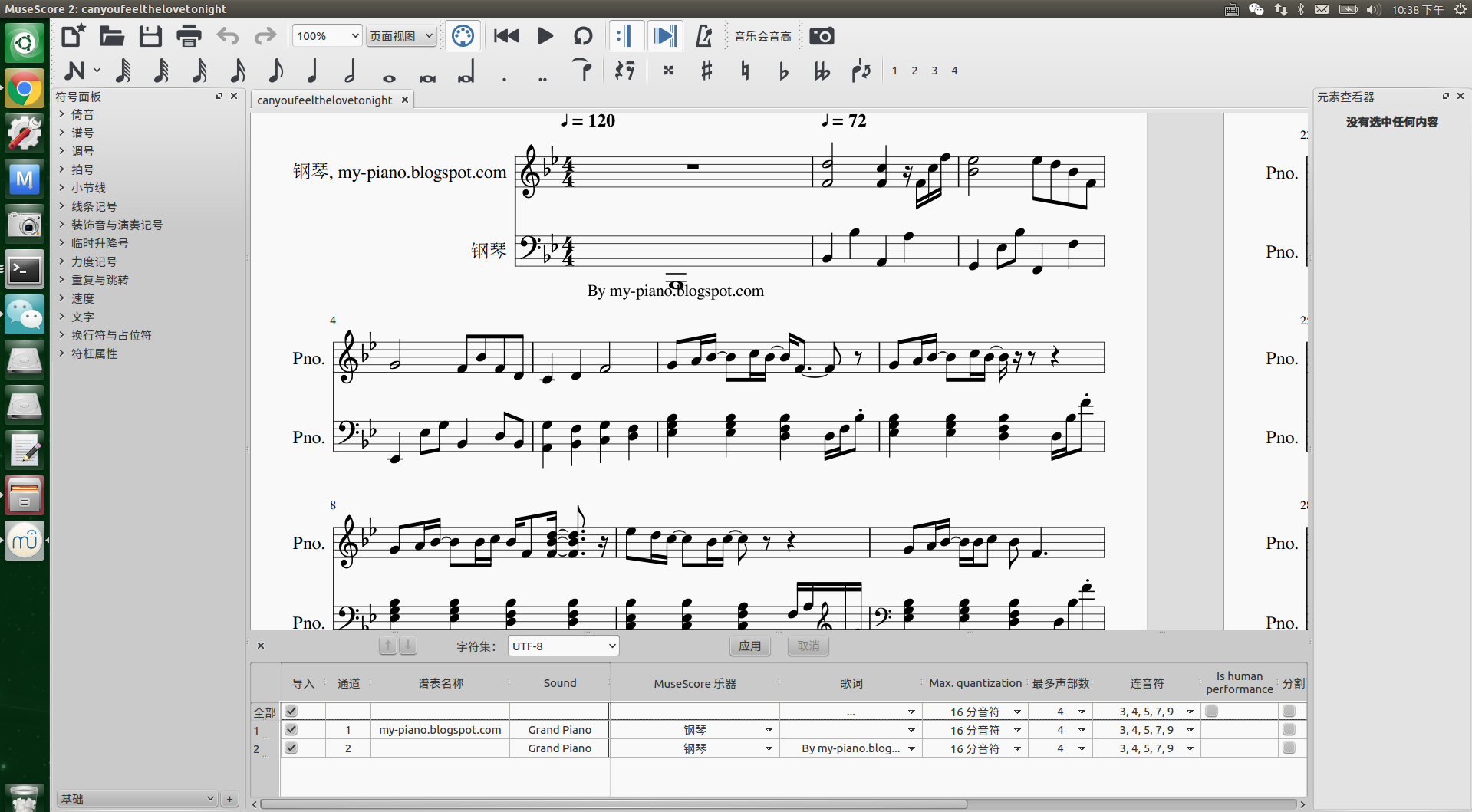Apply natural accidental

point(745,71)
